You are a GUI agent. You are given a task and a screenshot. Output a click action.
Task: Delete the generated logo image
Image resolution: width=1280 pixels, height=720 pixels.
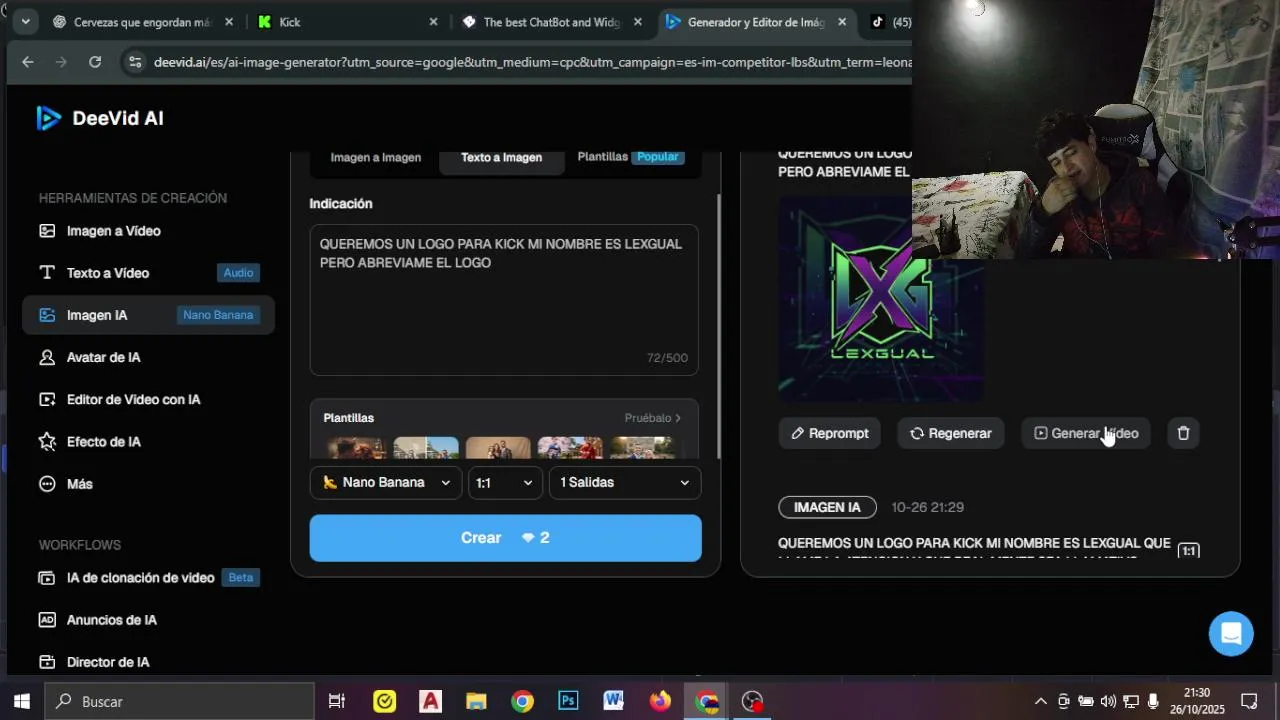coord(1183,433)
